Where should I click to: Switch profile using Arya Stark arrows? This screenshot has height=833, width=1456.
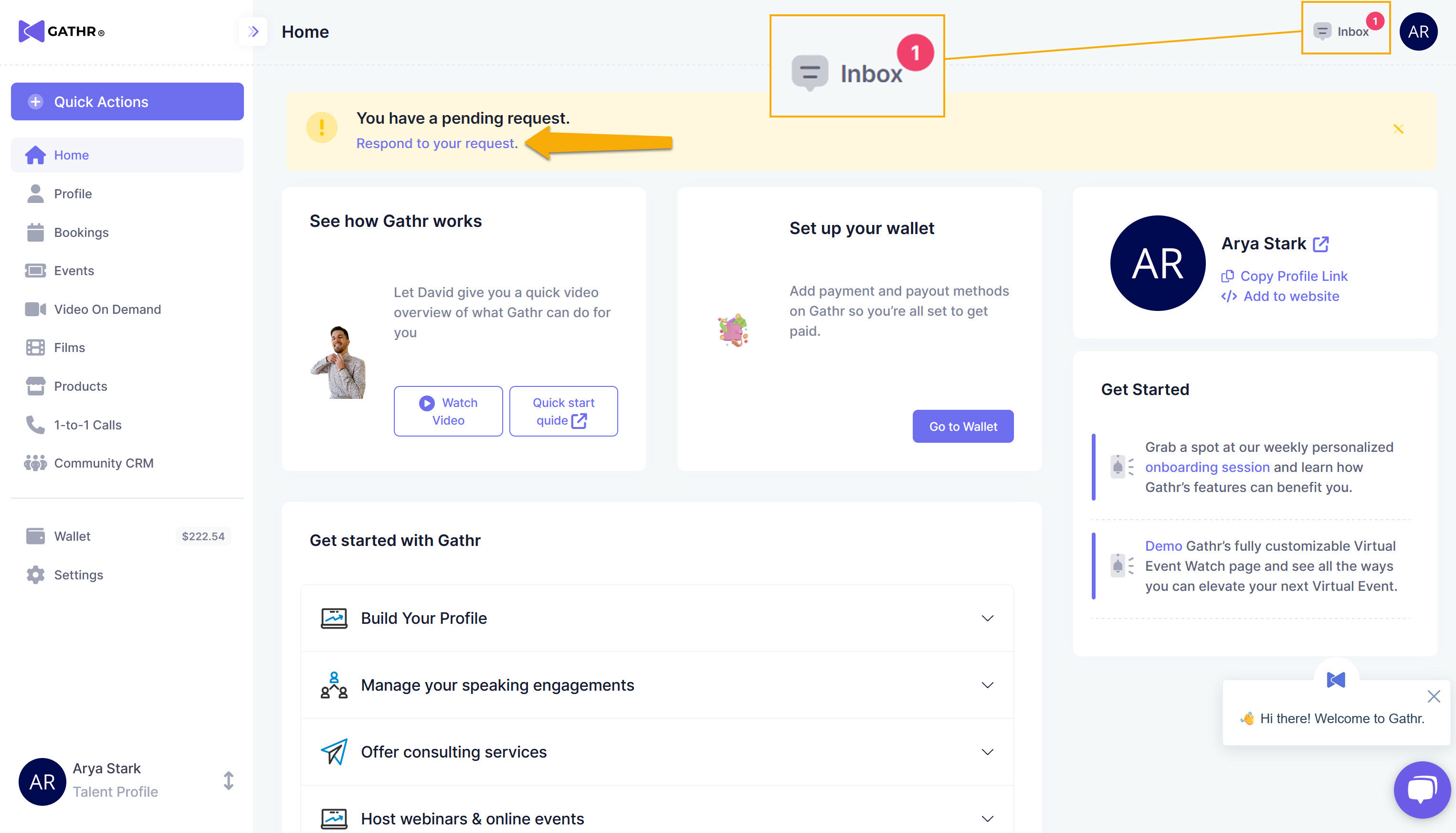[228, 780]
